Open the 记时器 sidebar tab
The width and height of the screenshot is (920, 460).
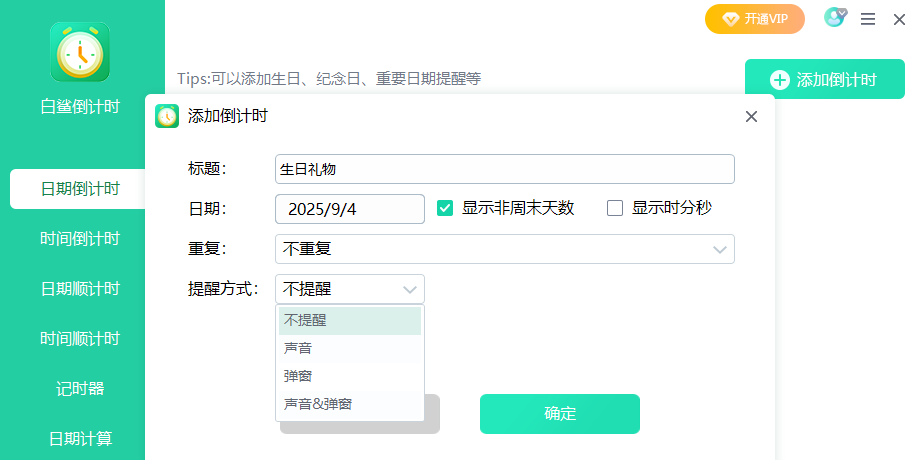coord(80,388)
